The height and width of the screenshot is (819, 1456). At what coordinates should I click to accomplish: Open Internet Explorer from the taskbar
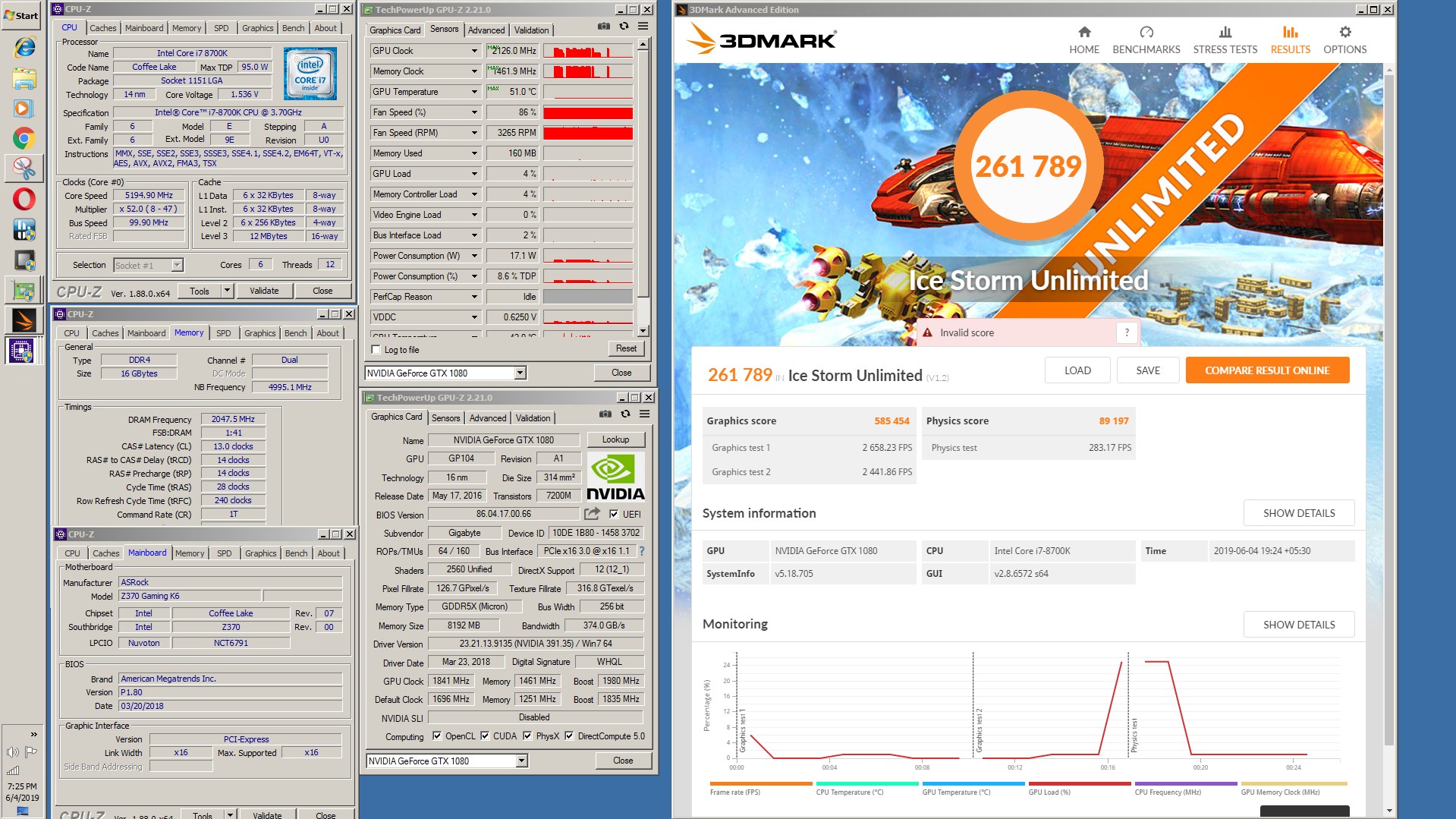tap(24, 47)
